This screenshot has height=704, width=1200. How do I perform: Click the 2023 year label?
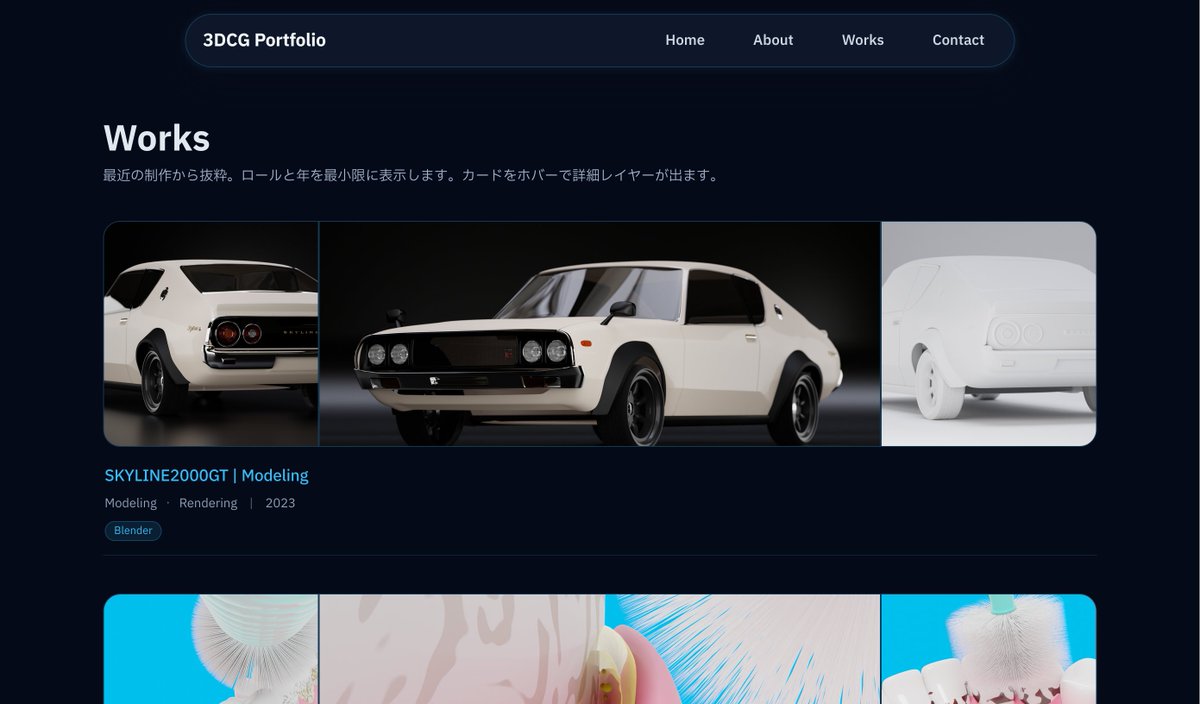point(280,503)
